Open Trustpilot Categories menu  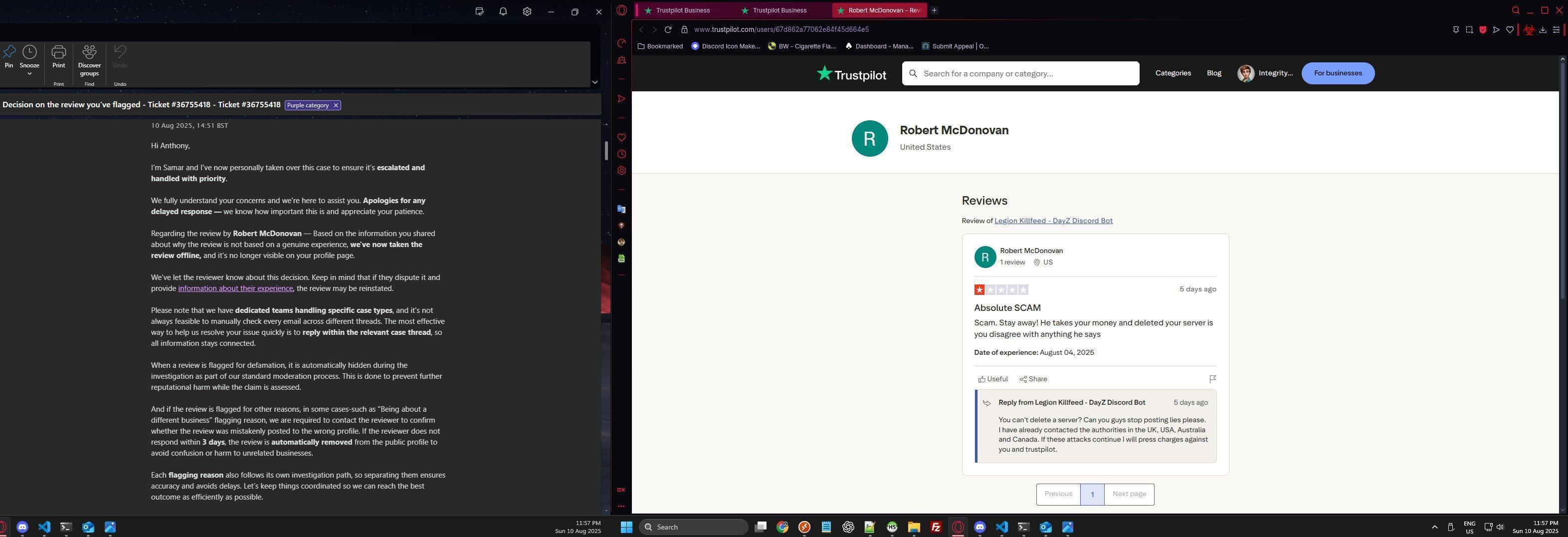[1173, 73]
